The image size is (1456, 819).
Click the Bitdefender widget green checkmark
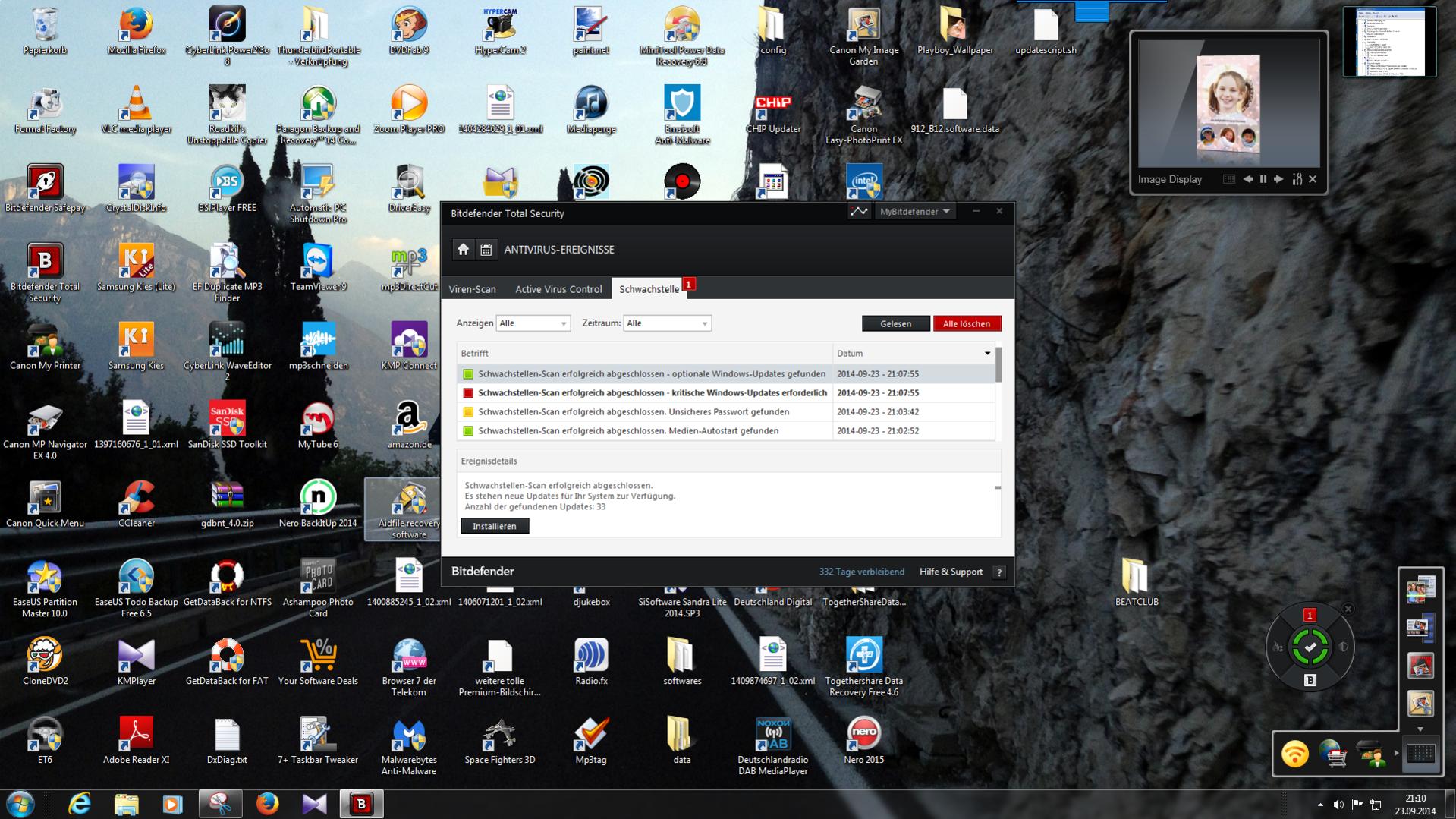[1310, 647]
